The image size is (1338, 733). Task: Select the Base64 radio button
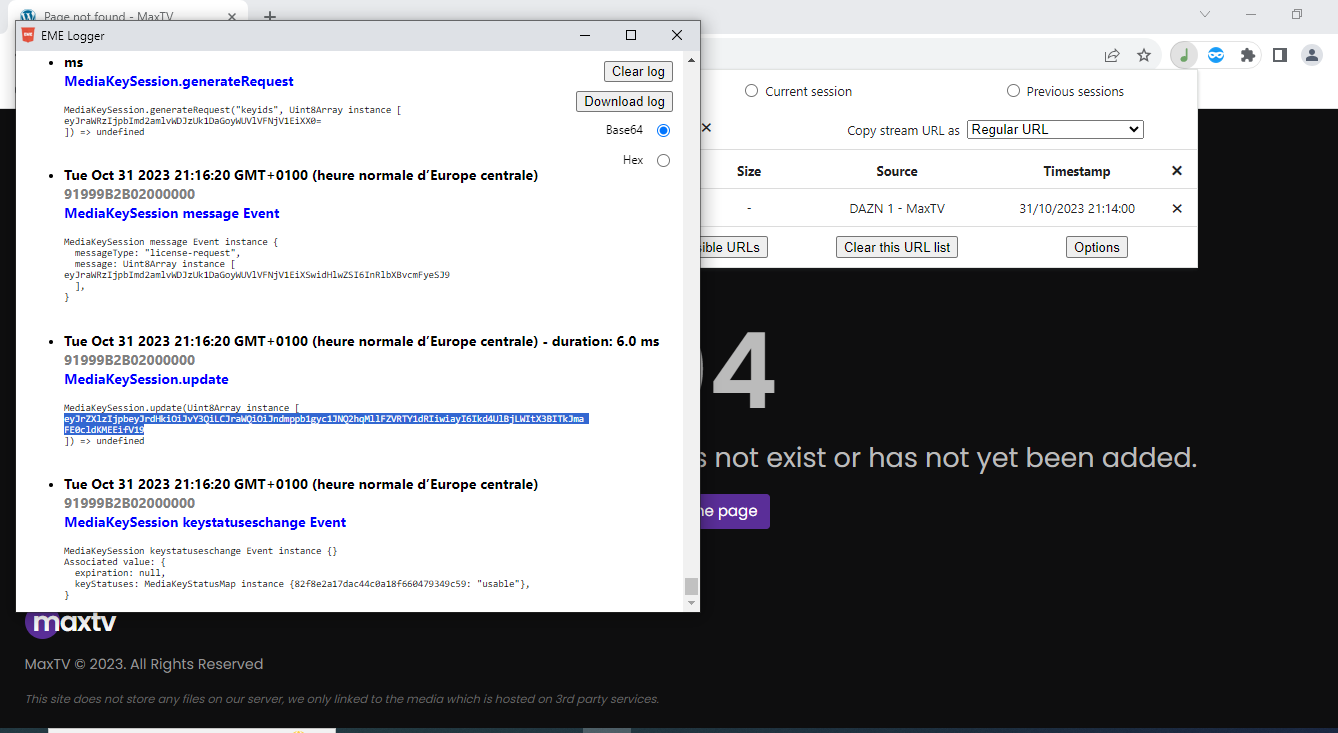663,130
